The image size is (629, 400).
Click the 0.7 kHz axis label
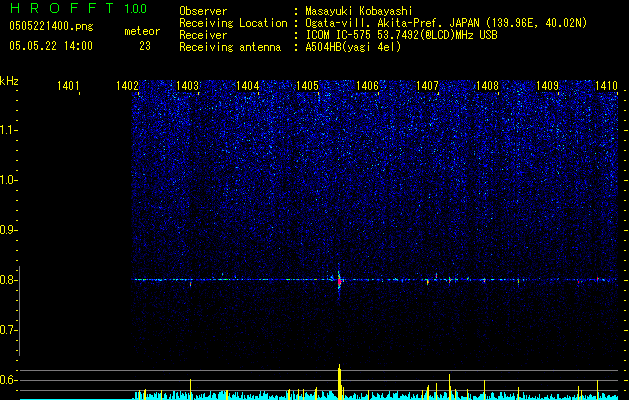[7, 330]
